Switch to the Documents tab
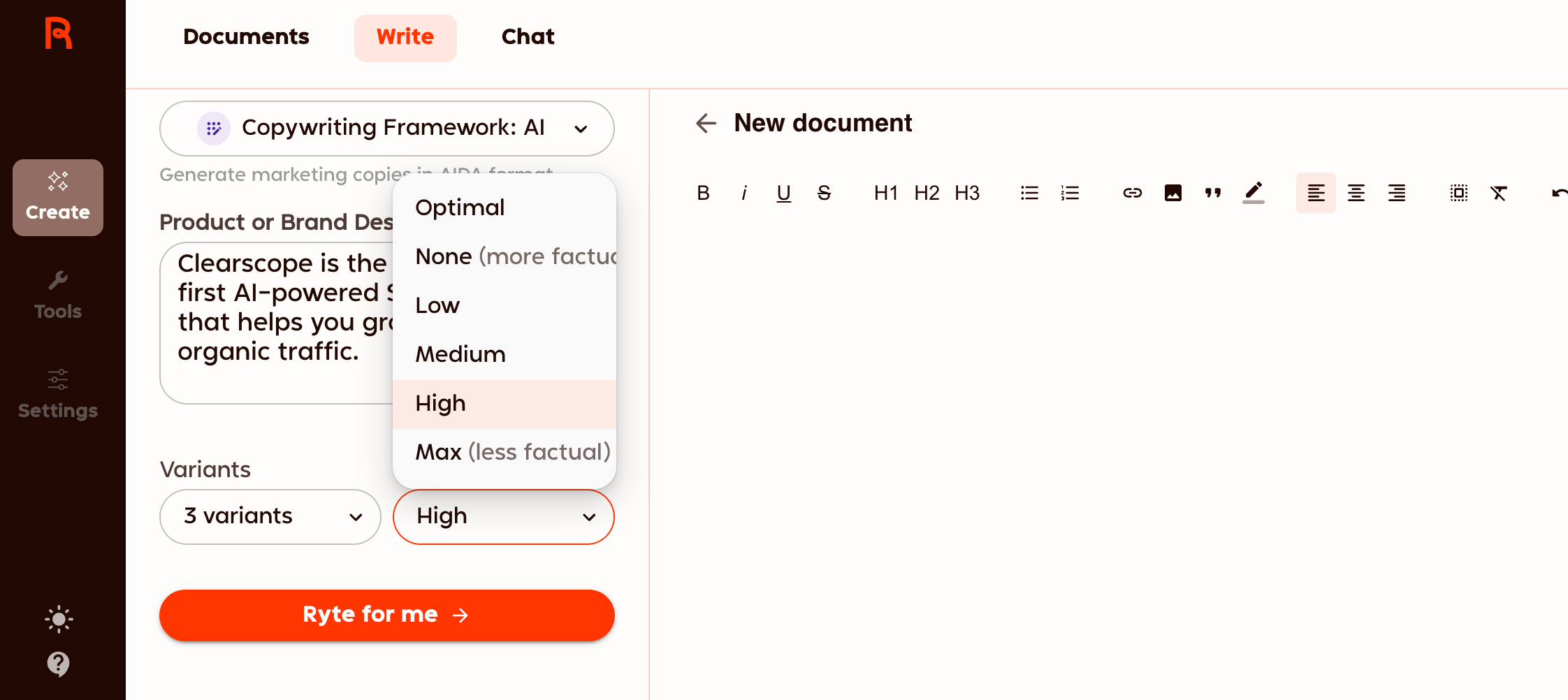The width and height of the screenshot is (1568, 700). tap(246, 37)
